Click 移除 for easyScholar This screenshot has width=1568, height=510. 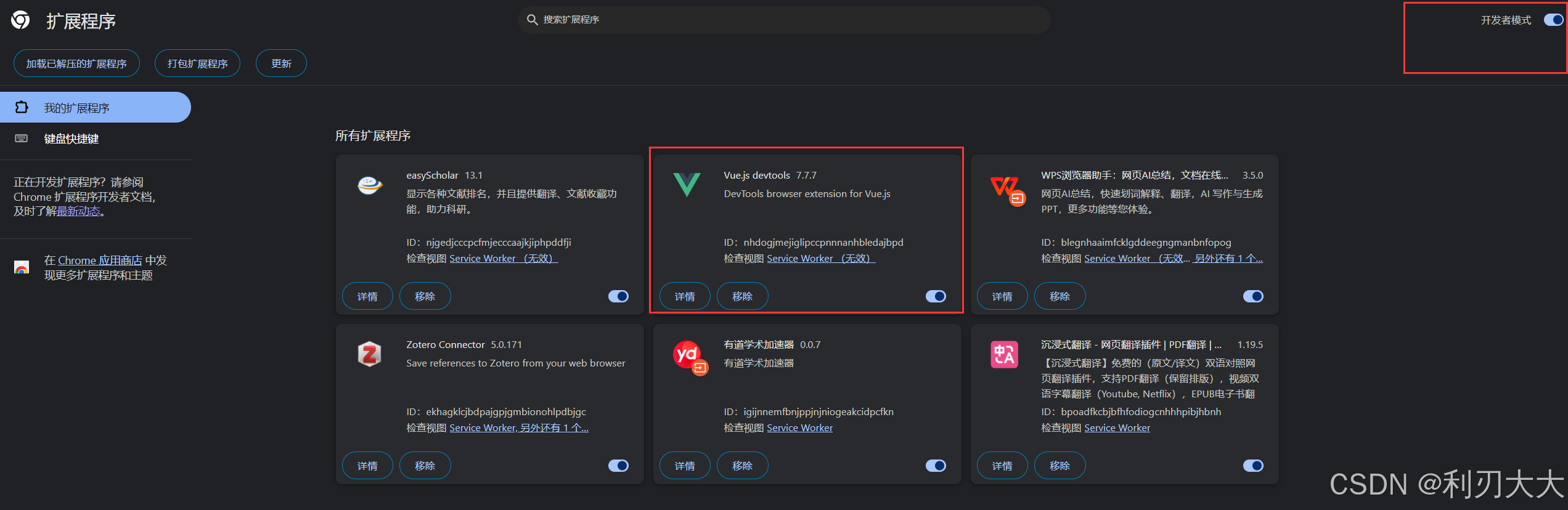(425, 296)
